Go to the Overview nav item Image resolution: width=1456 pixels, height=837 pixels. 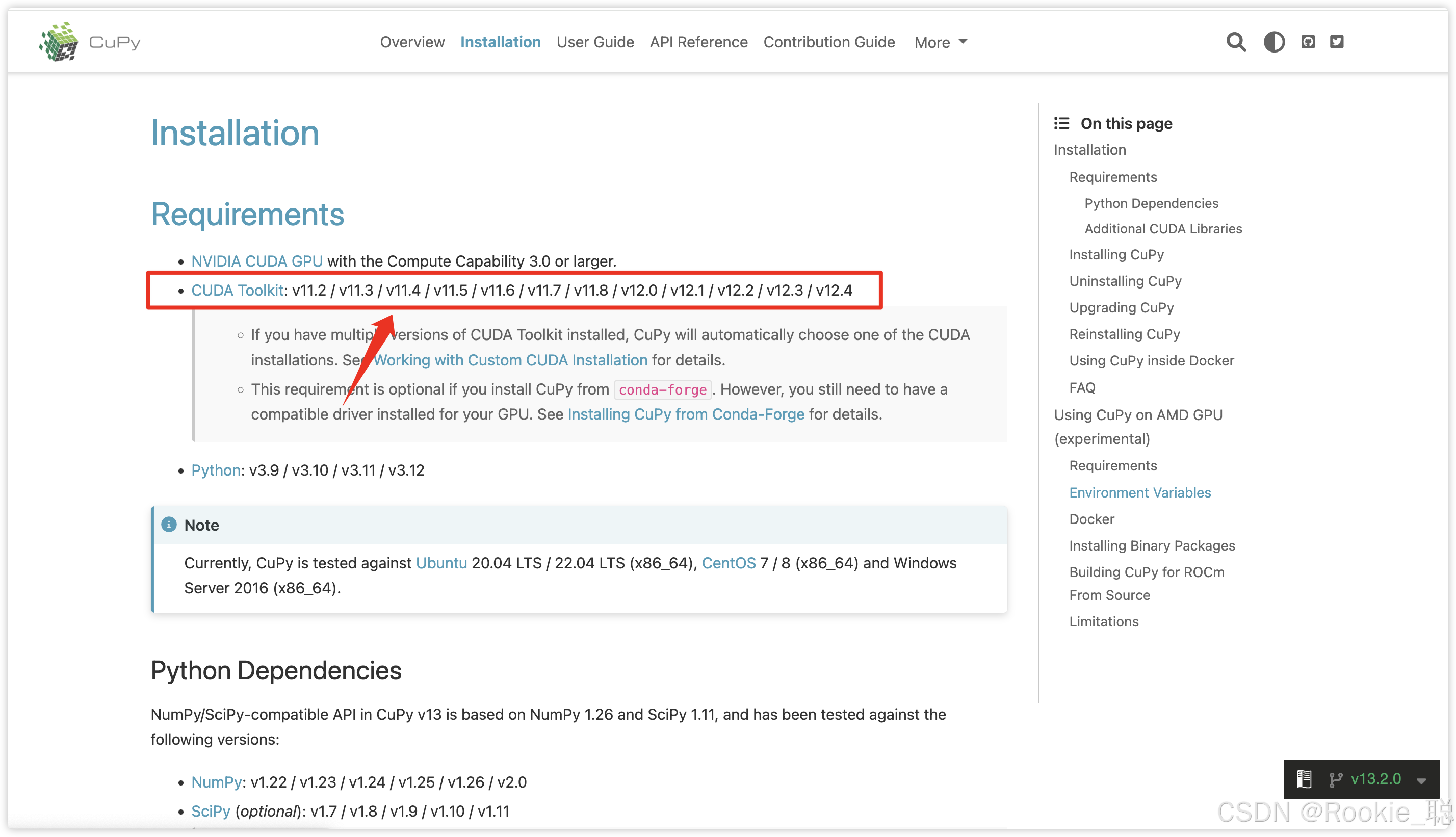(x=411, y=42)
